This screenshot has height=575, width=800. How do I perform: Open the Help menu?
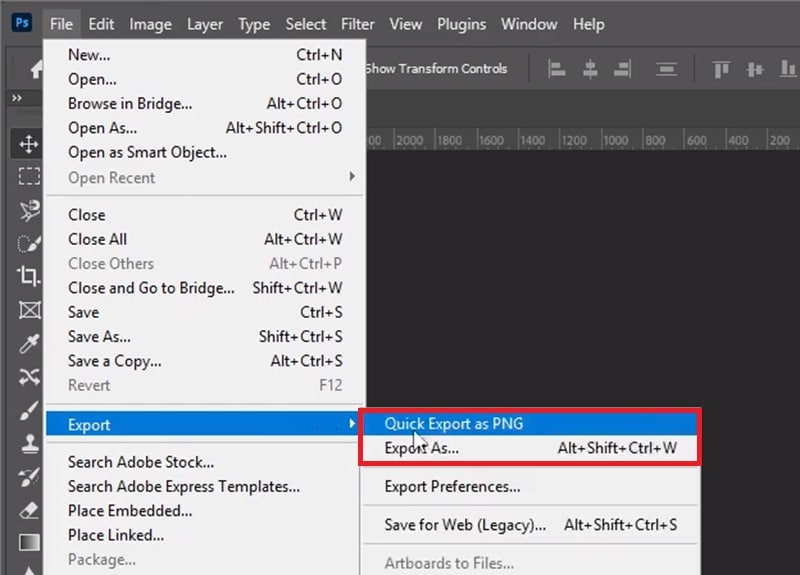point(589,24)
